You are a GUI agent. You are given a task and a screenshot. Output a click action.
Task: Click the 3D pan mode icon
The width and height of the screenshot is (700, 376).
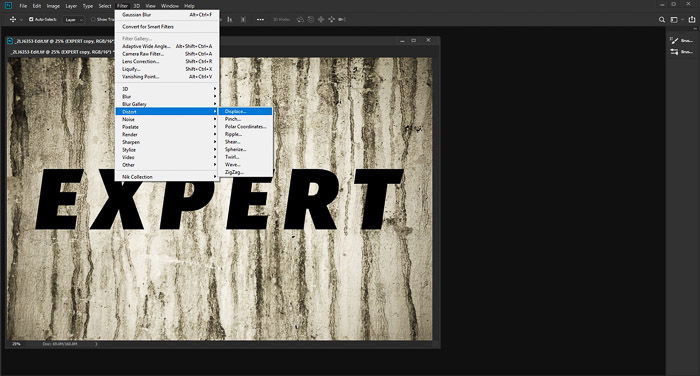(x=321, y=20)
